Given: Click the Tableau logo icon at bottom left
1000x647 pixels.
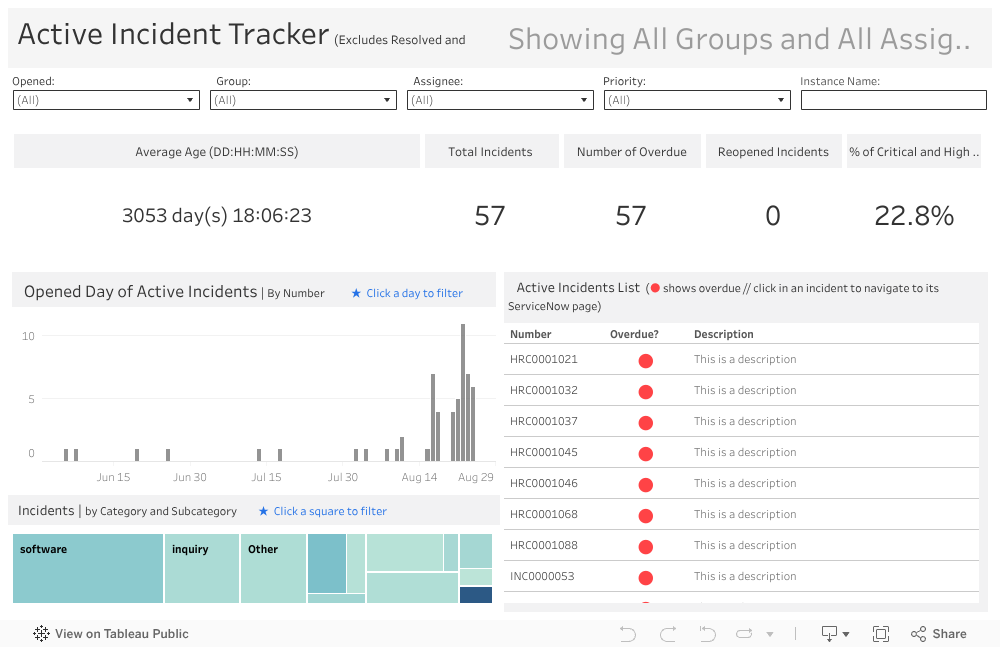Looking at the screenshot, I should 42,634.
